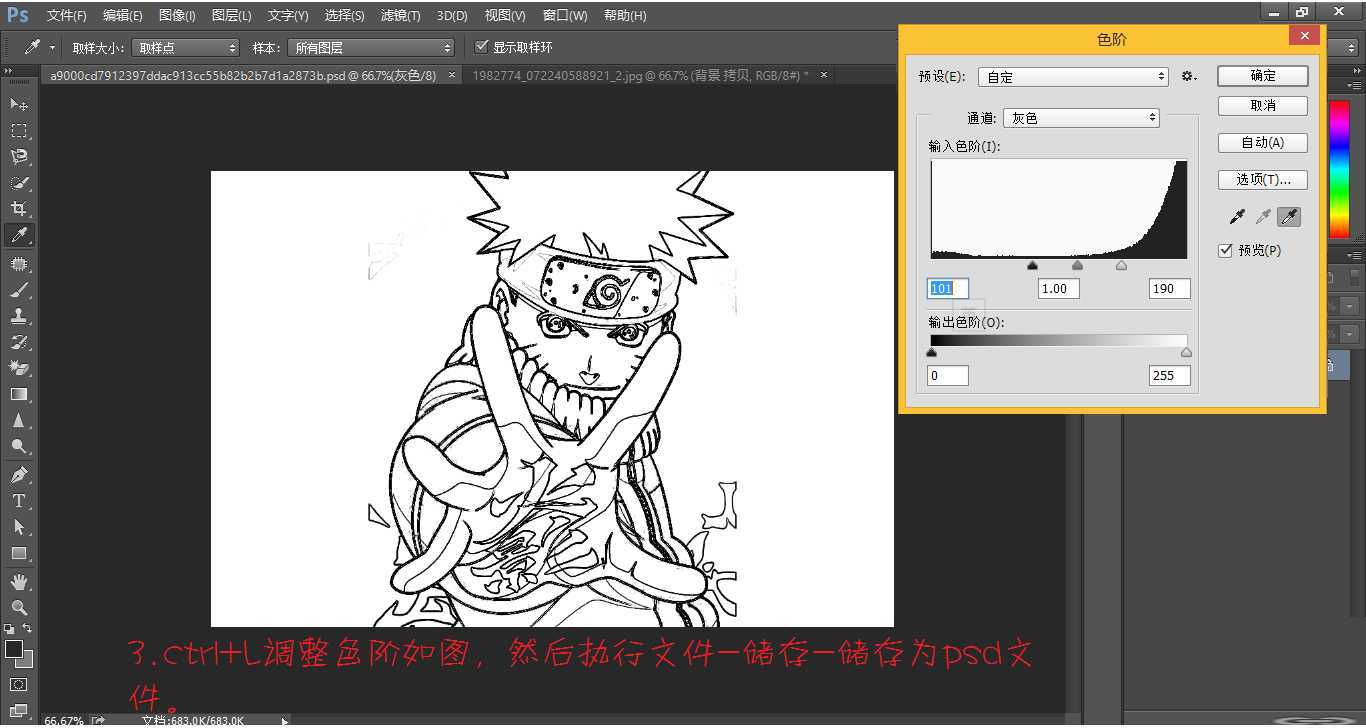Open the 取样大小 sample size dropdown
This screenshot has width=1366, height=728.
tap(185, 46)
